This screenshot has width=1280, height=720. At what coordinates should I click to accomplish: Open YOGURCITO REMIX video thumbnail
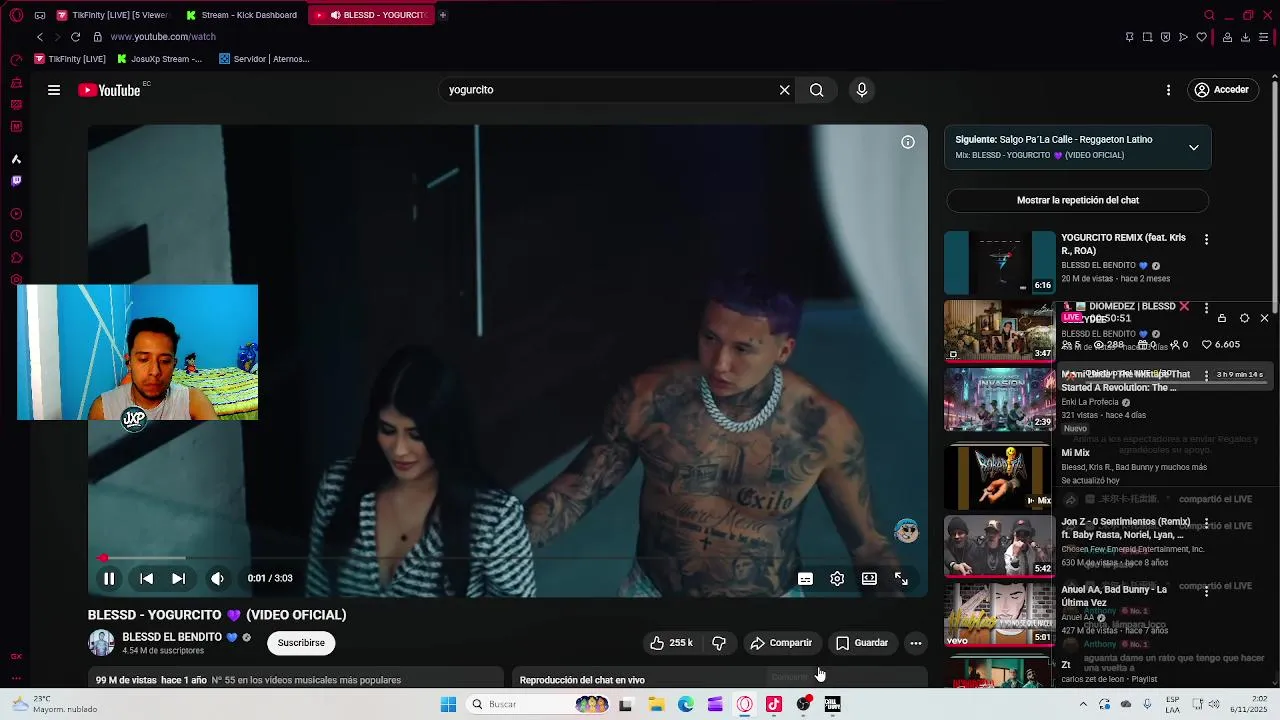pyautogui.click(x=999, y=263)
